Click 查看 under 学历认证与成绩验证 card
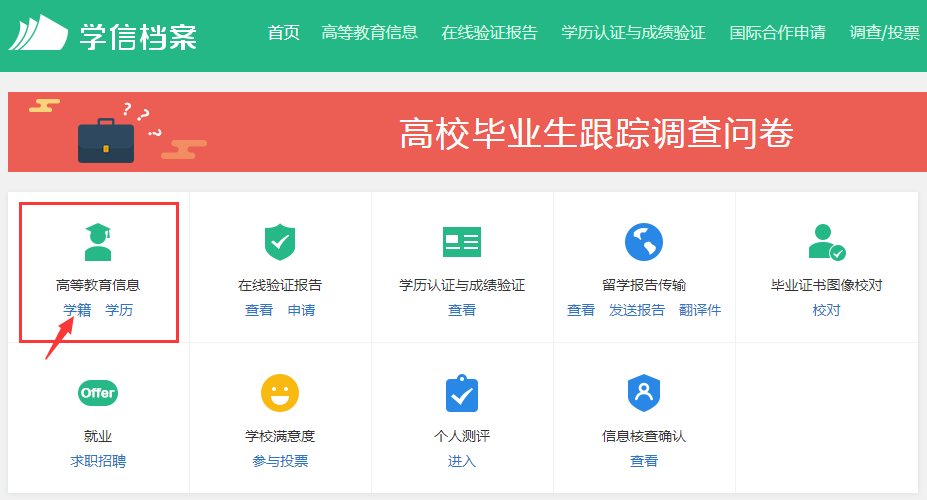The image size is (927, 500). tap(462, 310)
